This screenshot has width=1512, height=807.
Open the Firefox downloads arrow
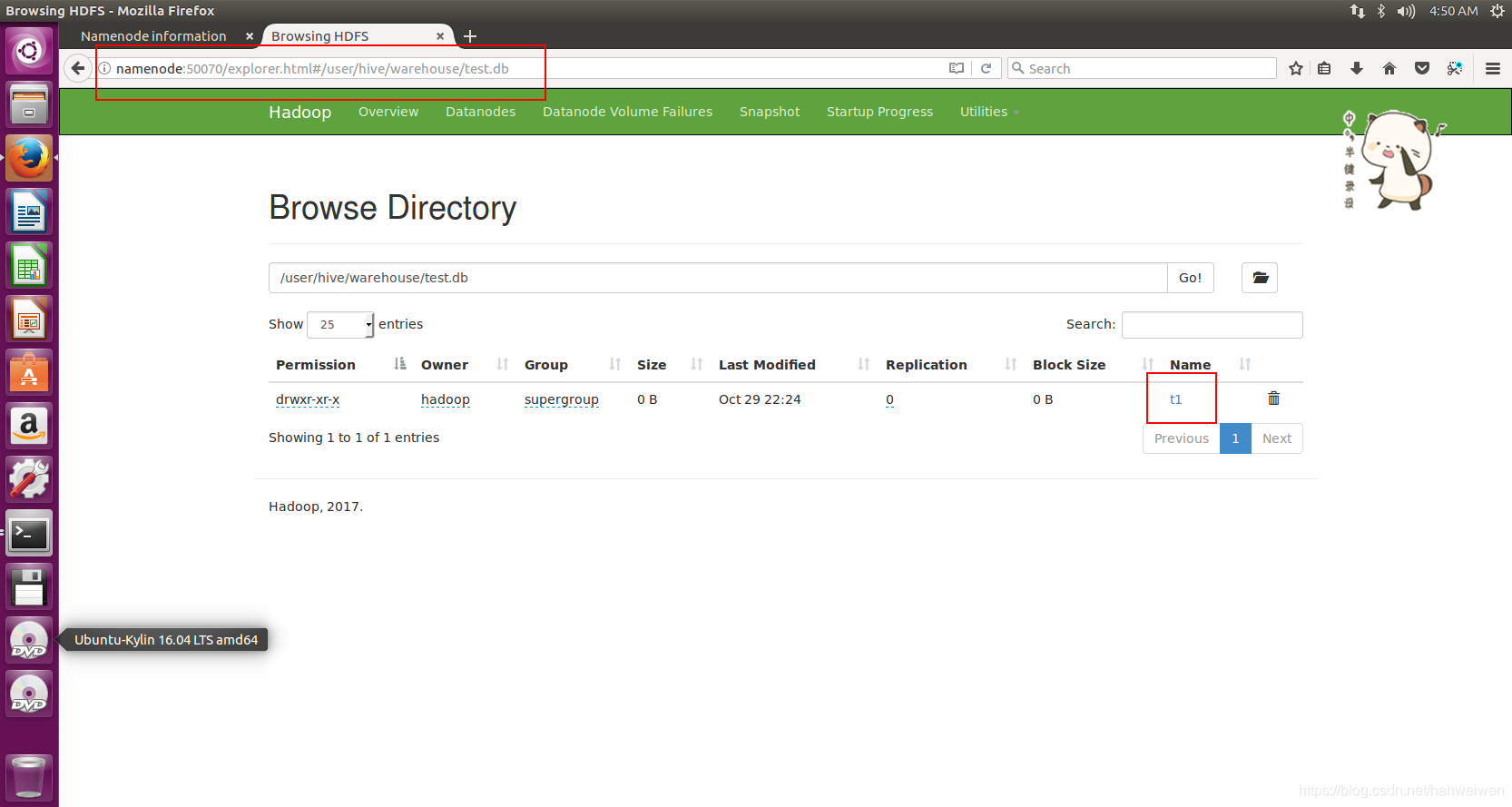pos(1357,68)
